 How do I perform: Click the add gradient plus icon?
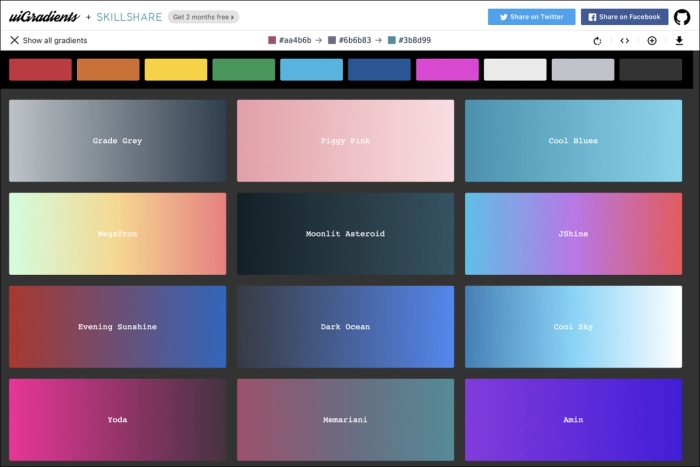click(x=652, y=41)
